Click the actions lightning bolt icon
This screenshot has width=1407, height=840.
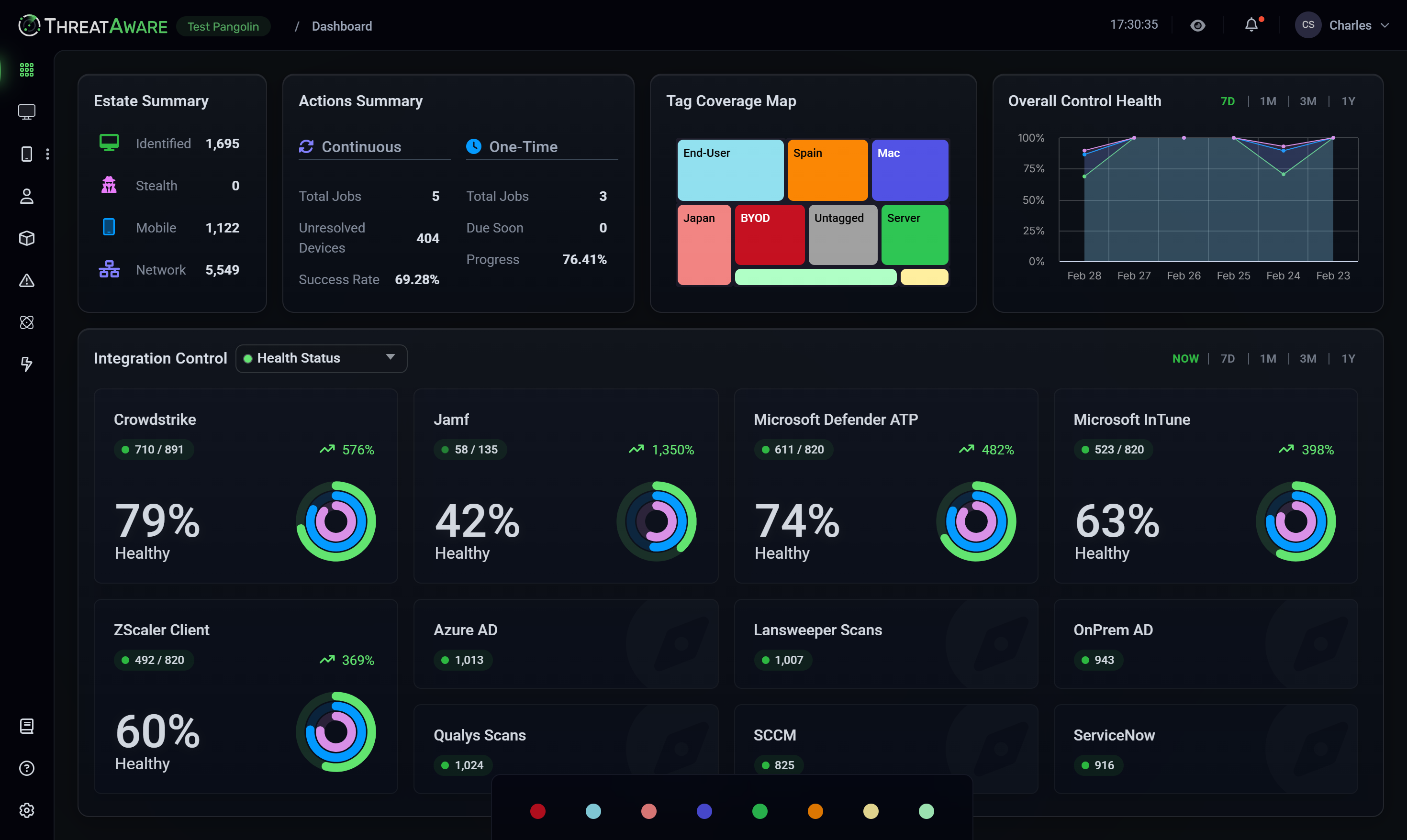[27, 365]
